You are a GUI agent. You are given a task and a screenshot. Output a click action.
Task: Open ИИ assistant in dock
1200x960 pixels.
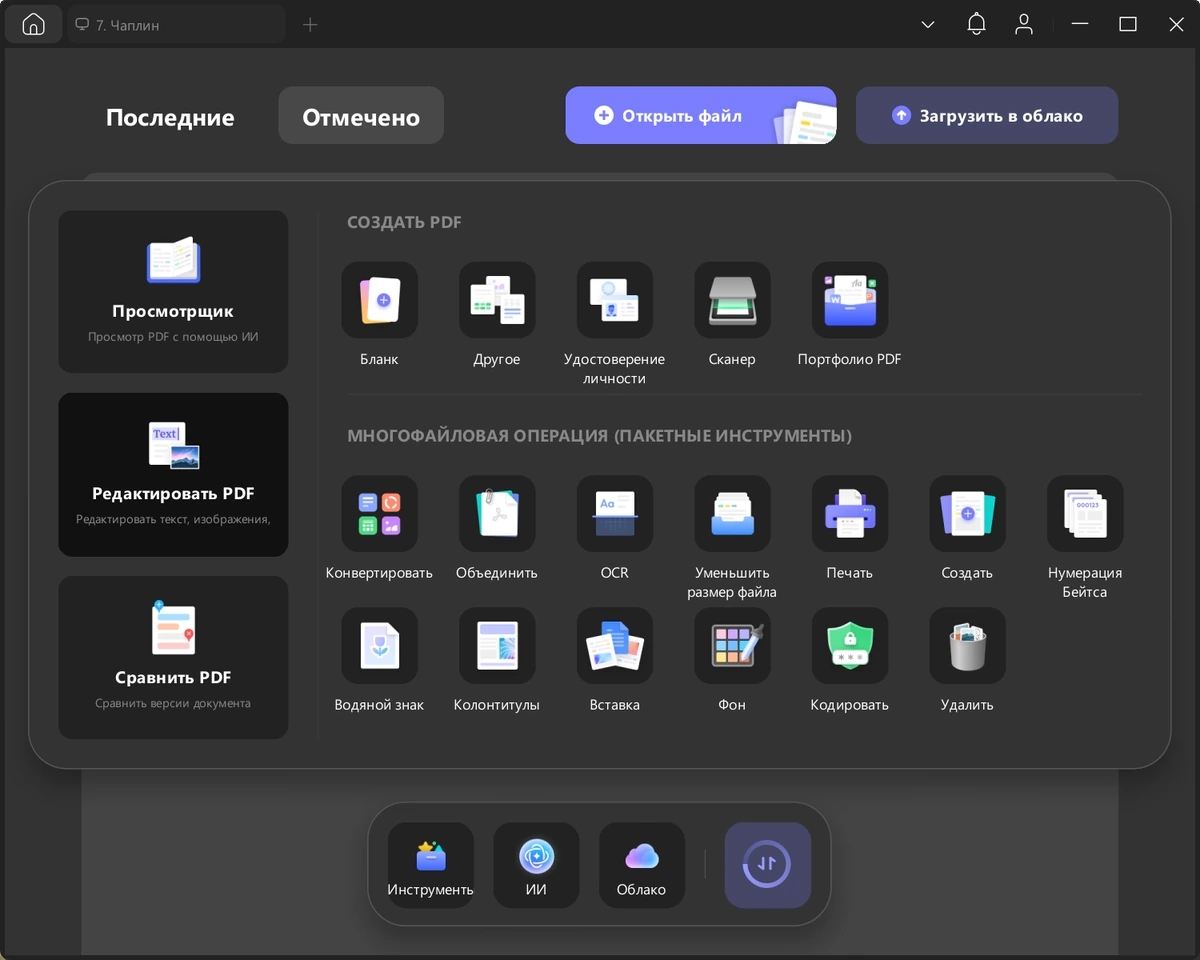(537, 866)
